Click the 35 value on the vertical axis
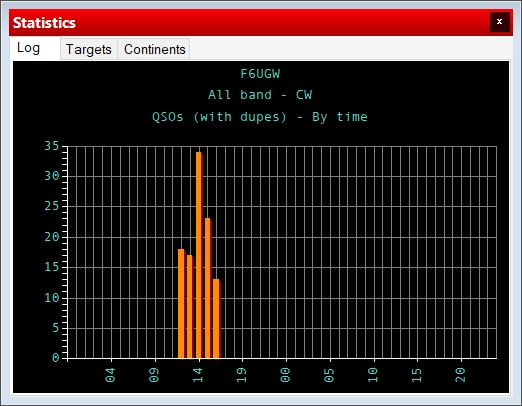 tap(52, 146)
